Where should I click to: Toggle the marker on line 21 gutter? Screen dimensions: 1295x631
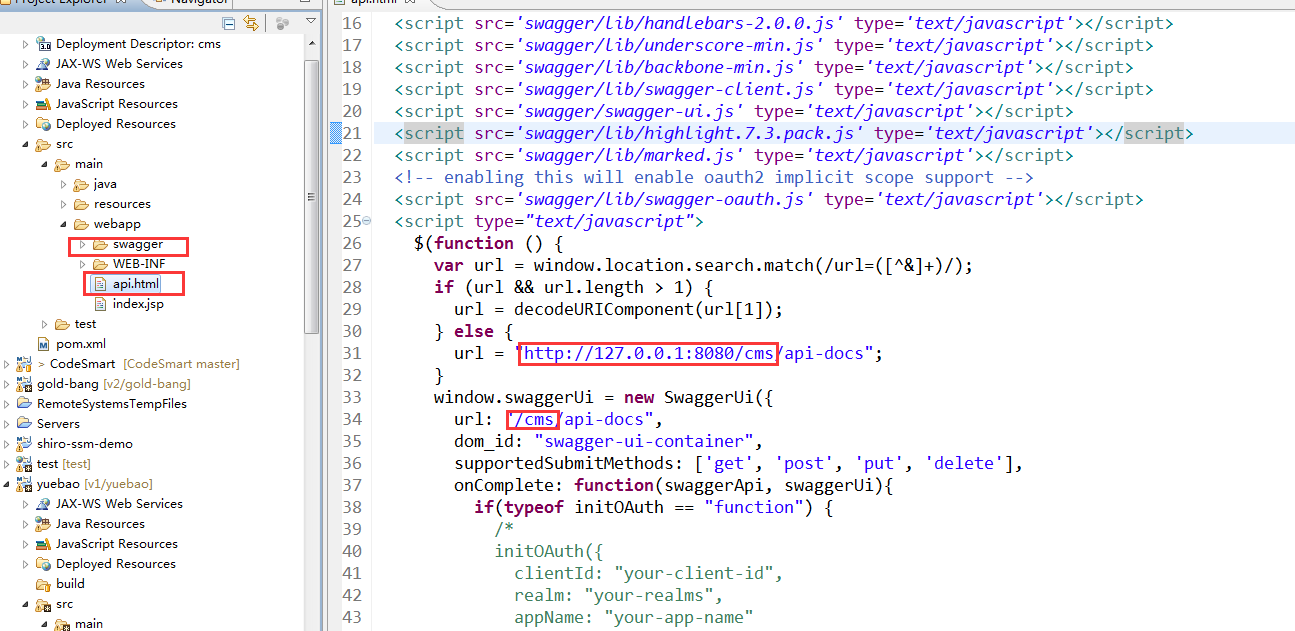pyautogui.click(x=335, y=132)
